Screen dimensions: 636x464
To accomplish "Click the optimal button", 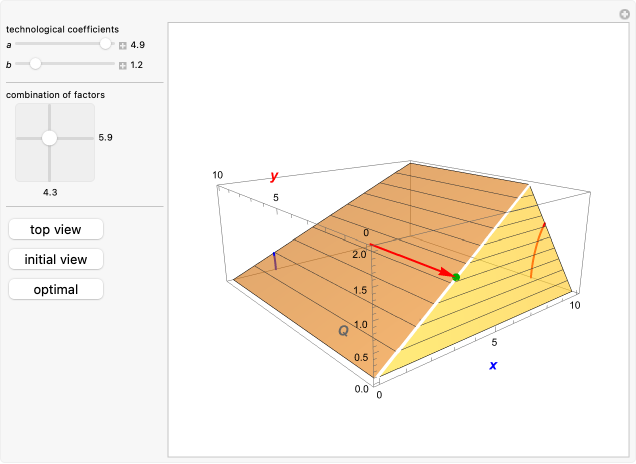I will tap(56, 289).
